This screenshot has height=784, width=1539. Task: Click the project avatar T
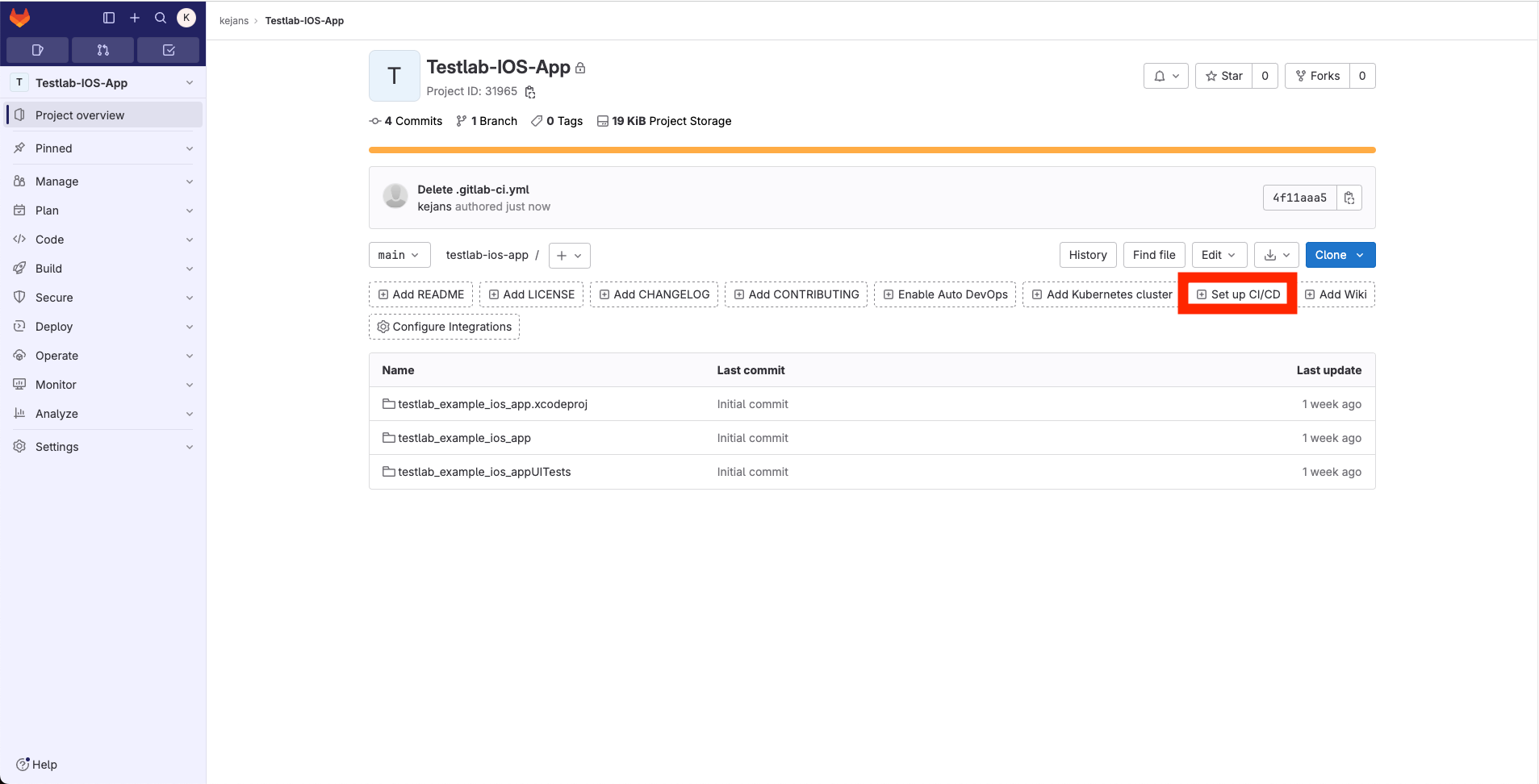click(395, 76)
